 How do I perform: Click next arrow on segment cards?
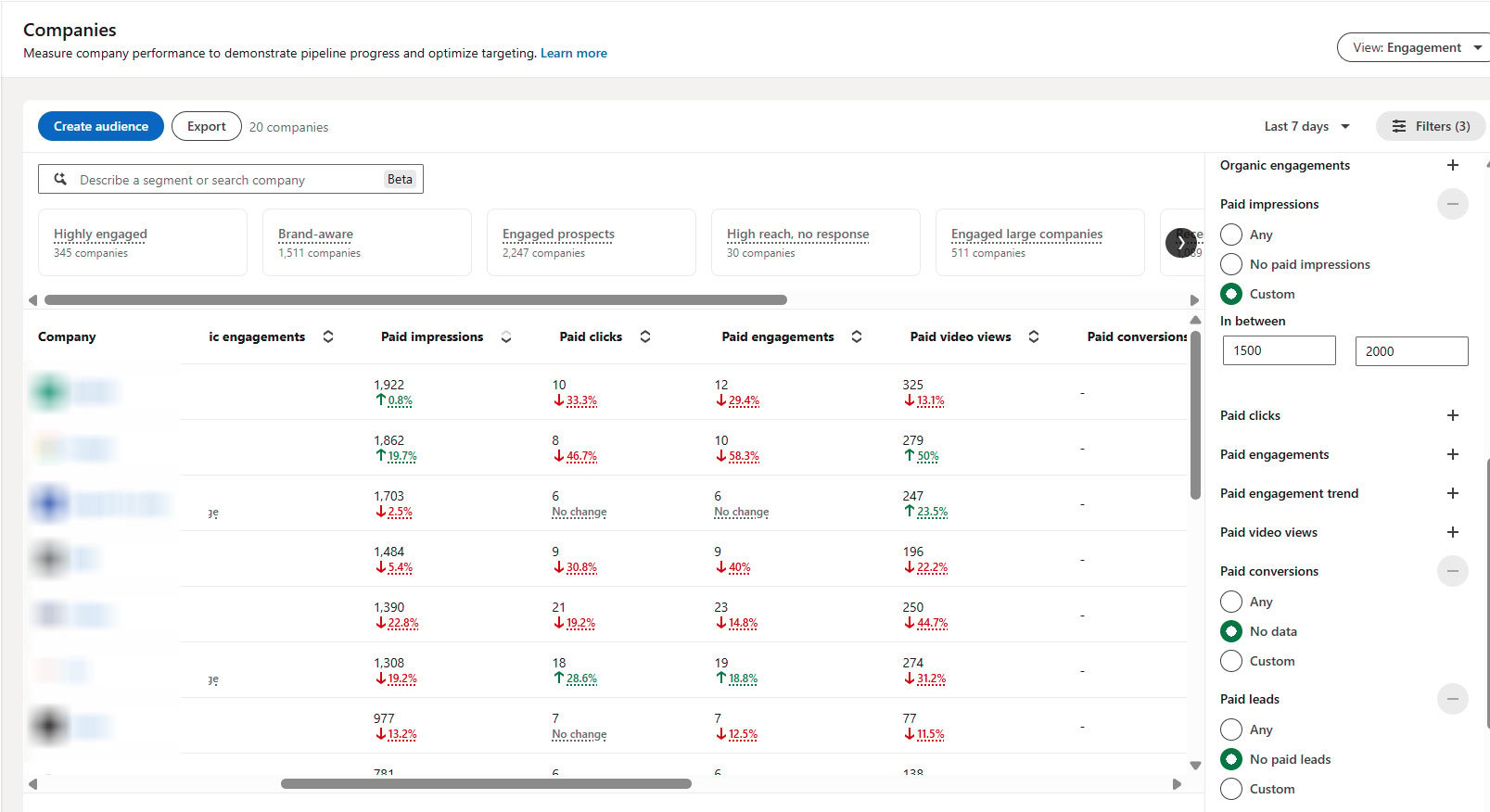click(x=1180, y=243)
